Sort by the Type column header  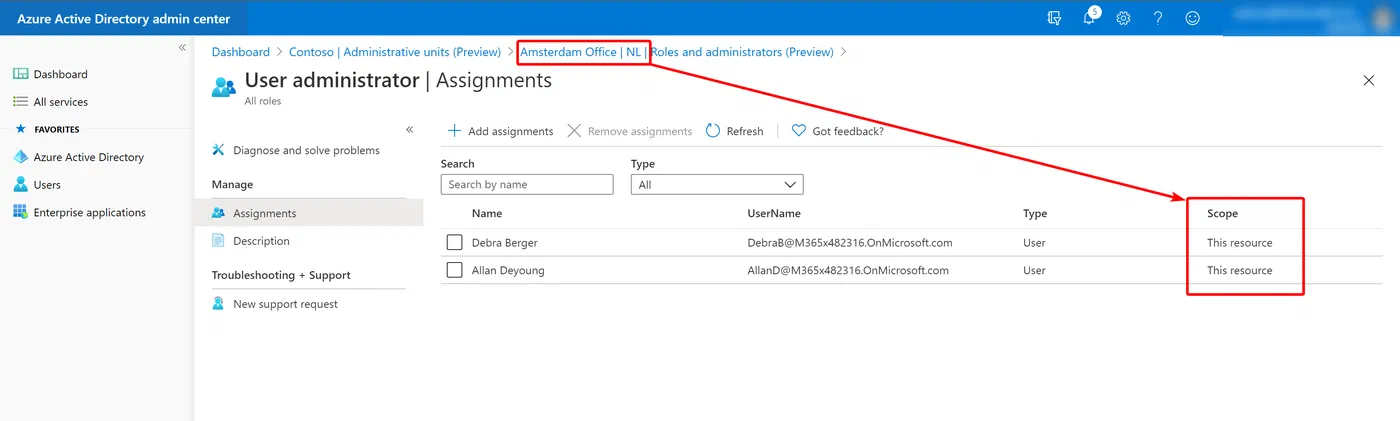1035,213
